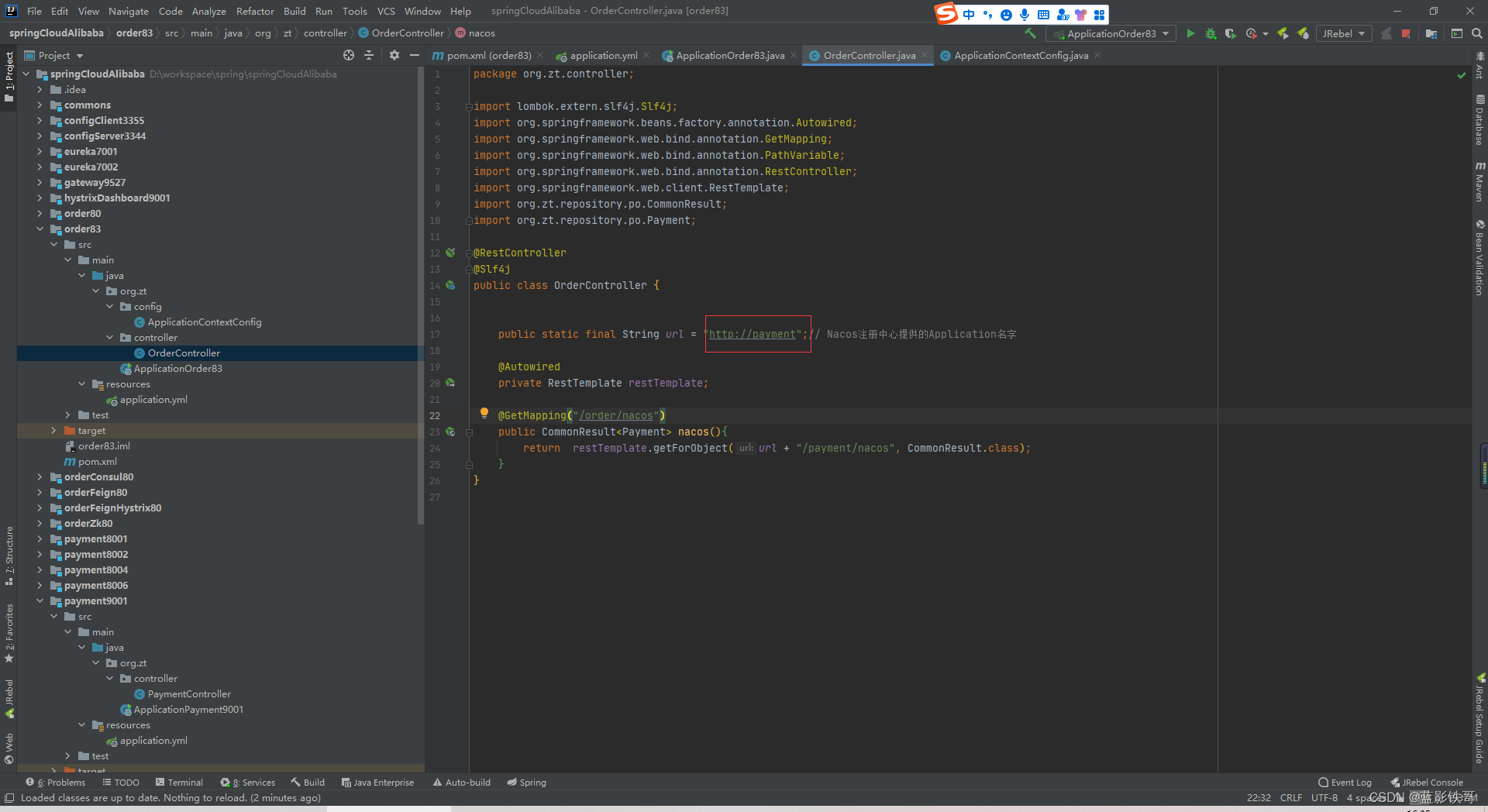Locate current file with crosshair icon
1488x812 pixels.
point(349,55)
